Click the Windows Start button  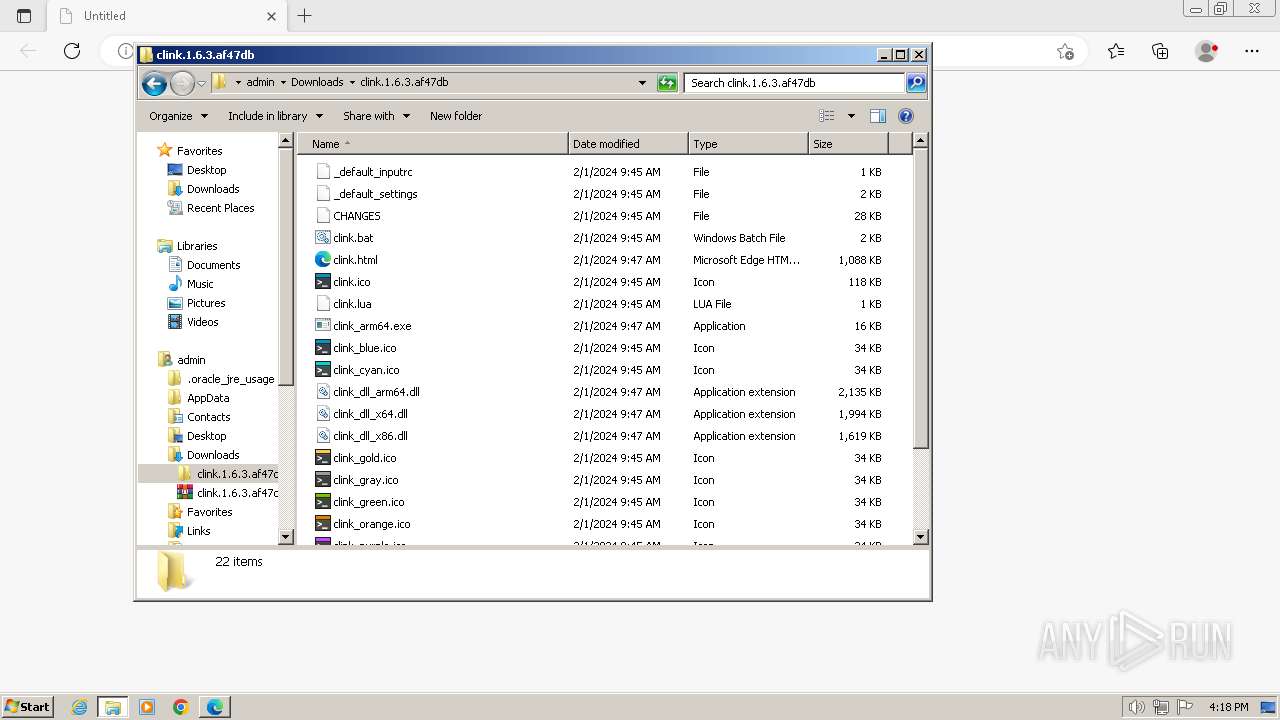coord(27,706)
